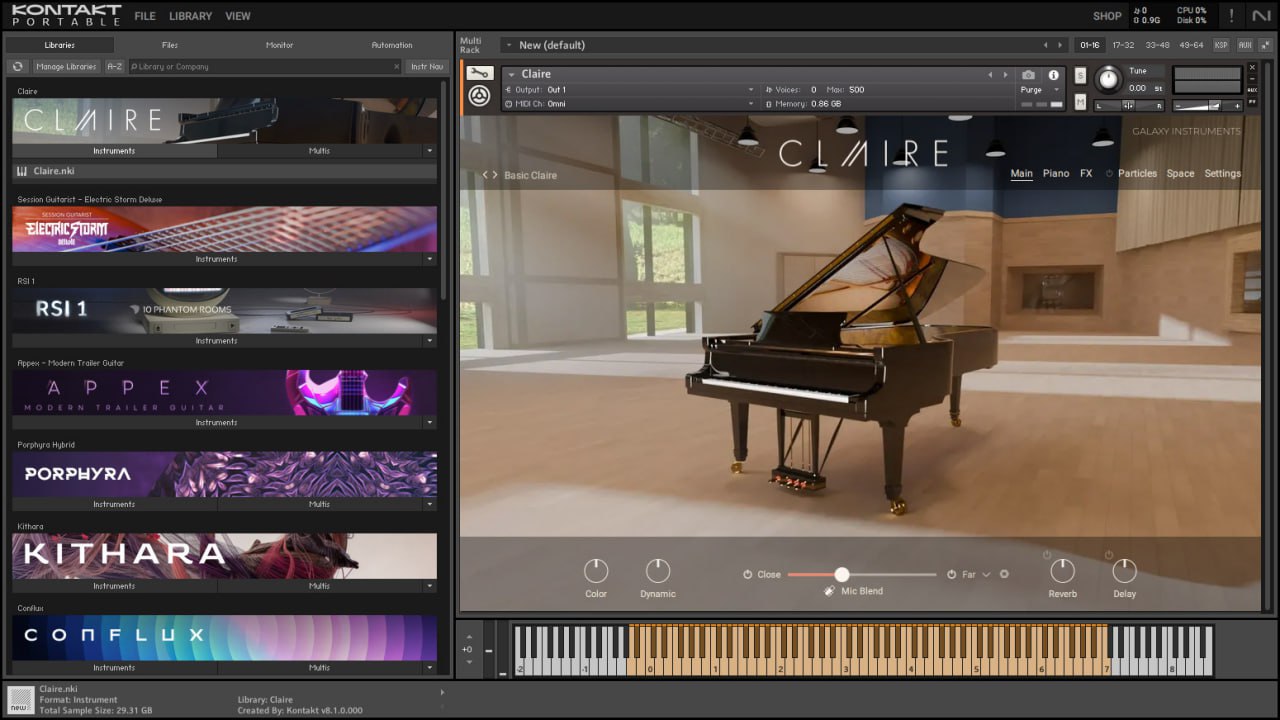Go to previous multi with left arrow
The height and width of the screenshot is (720, 1280).
pos(1046,45)
